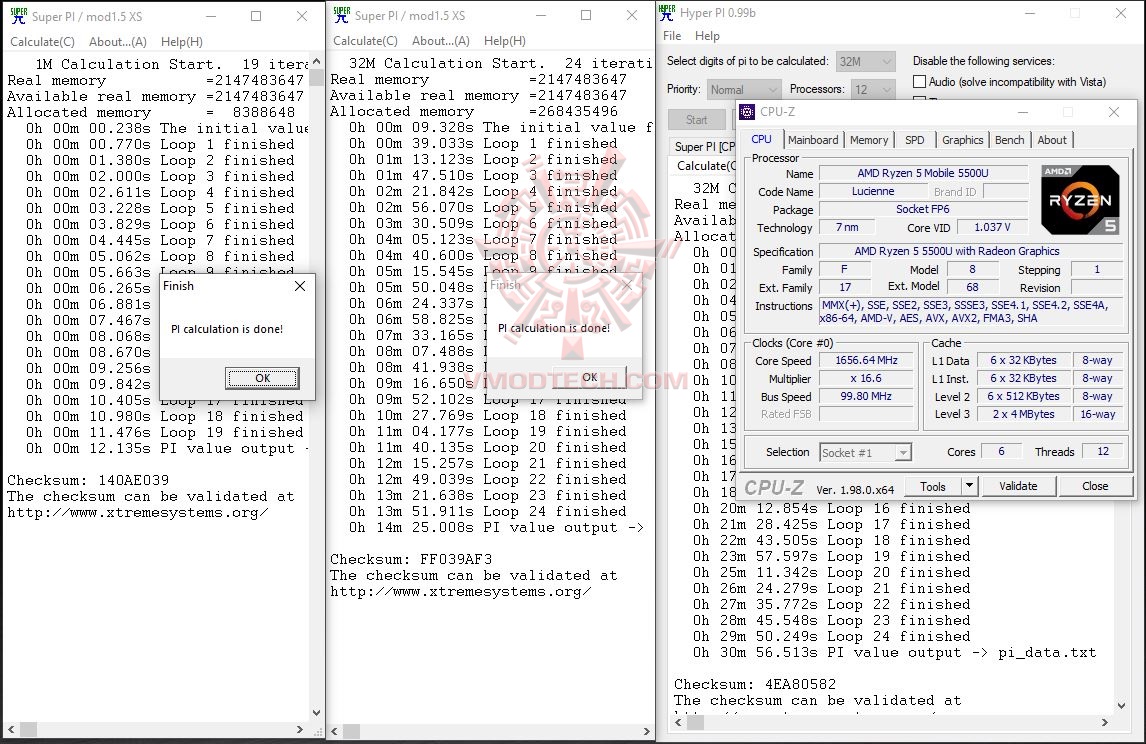Switch to the Graphics tab in CPU-Z
This screenshot has height=744, width=1146.
point(963,140)
